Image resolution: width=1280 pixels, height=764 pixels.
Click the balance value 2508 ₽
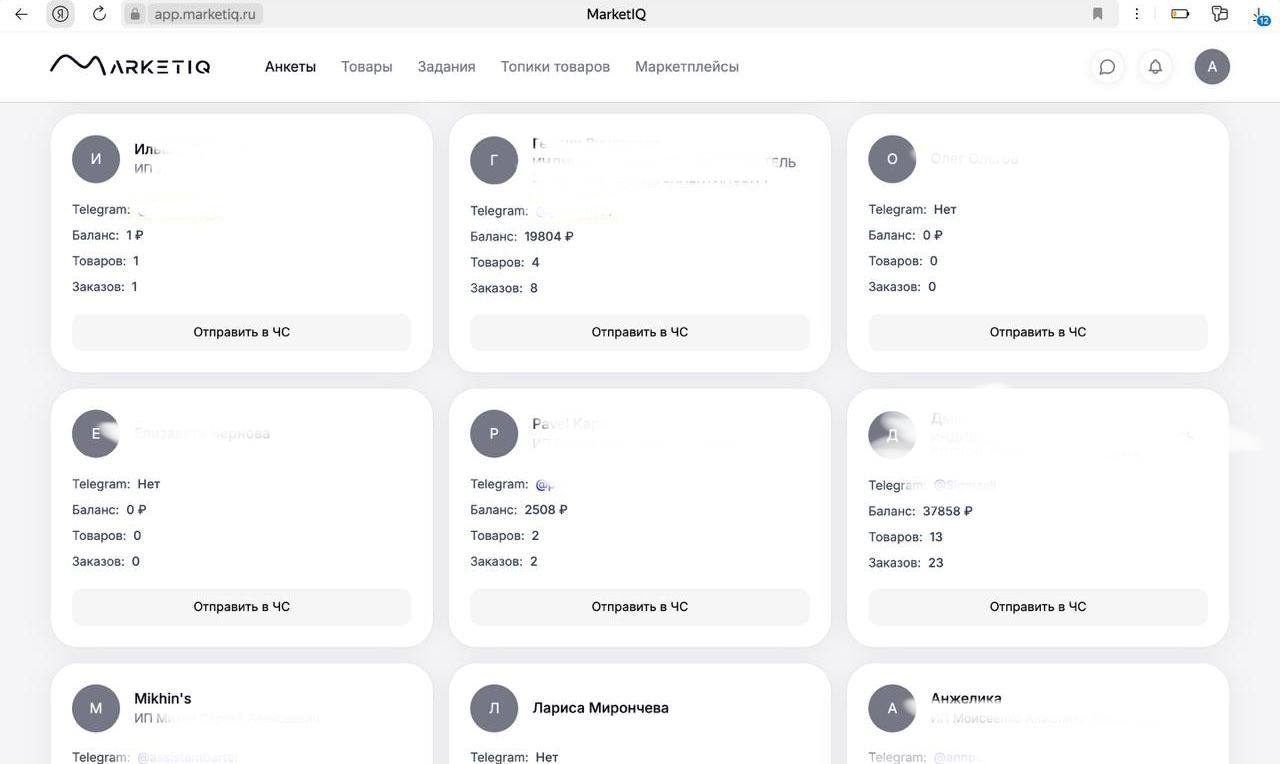tap(546, 510)
